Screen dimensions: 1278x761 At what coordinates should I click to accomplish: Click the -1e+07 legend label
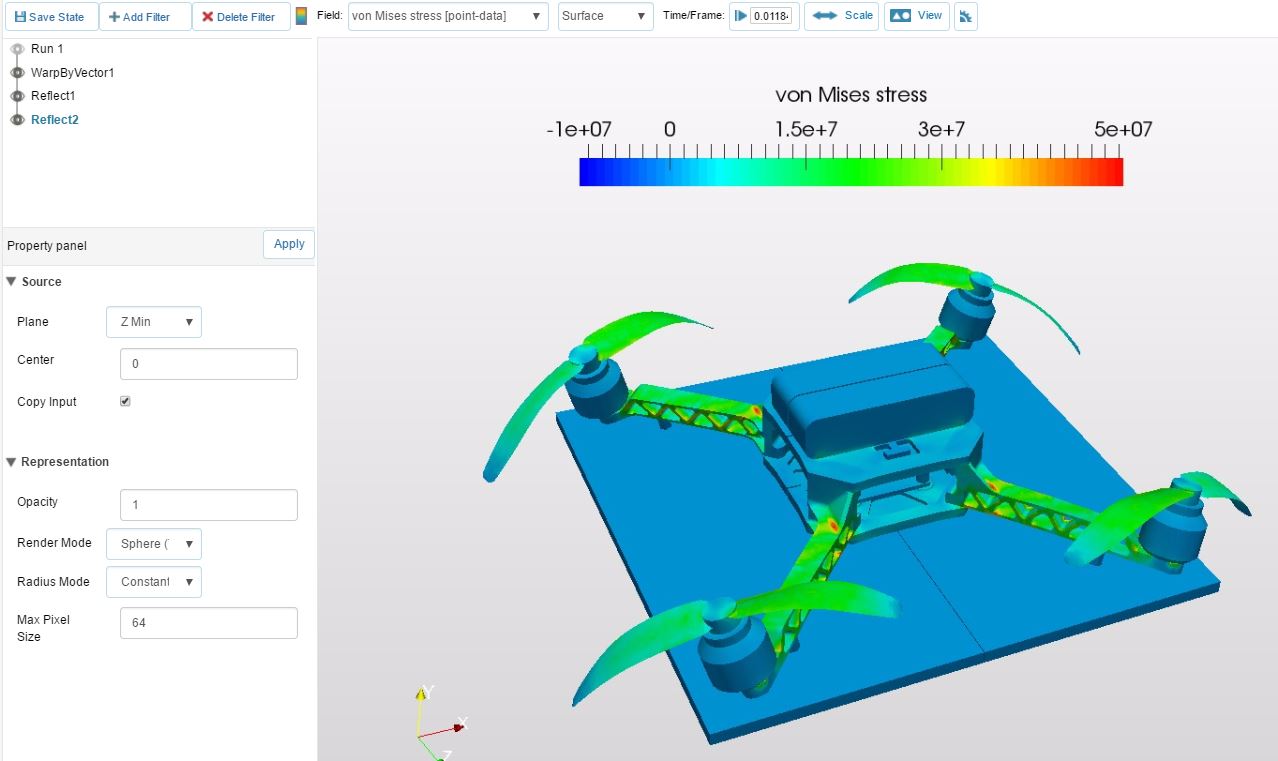(579, 130)
